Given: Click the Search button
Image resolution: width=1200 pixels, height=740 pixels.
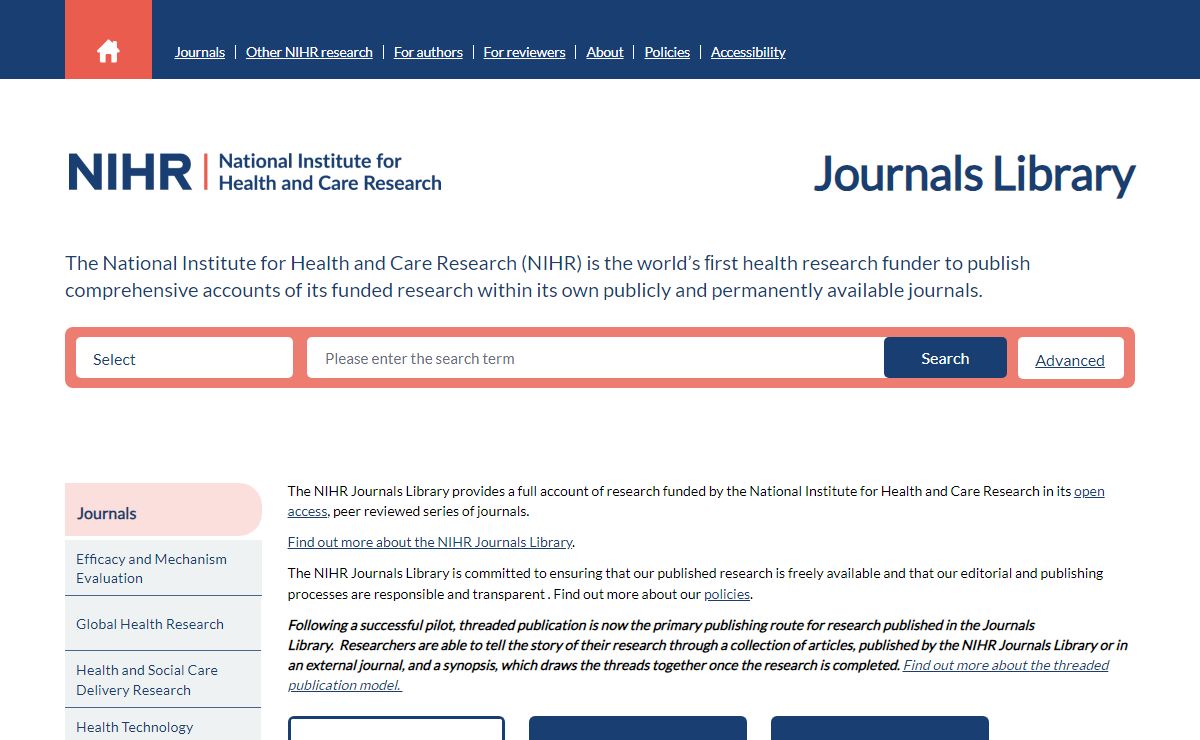Looking at the screenshot, I should pyautogui.click(x=945, y=358).
